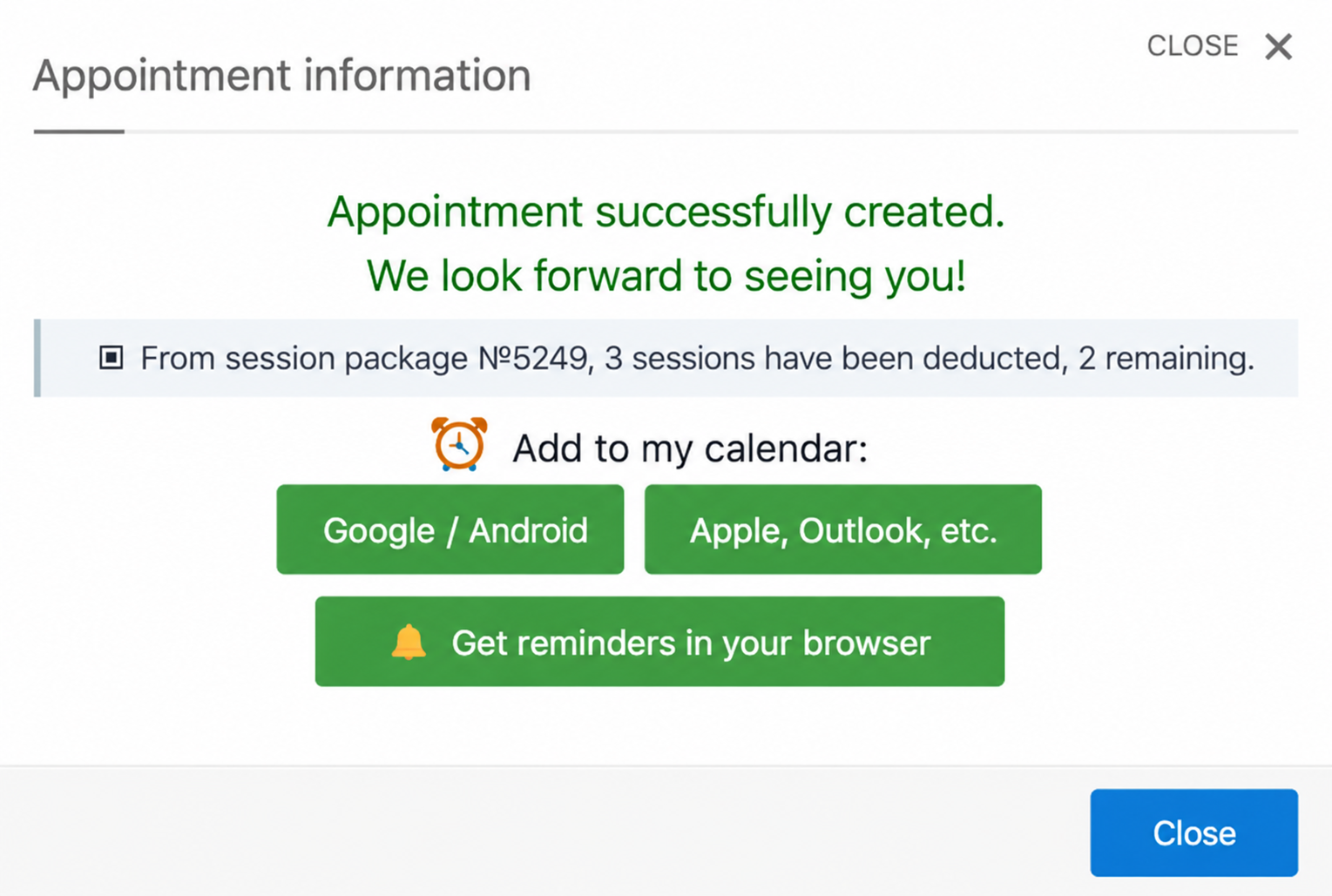
Task: Click the alarm clock icon beside calendar label
Action: 459,445
